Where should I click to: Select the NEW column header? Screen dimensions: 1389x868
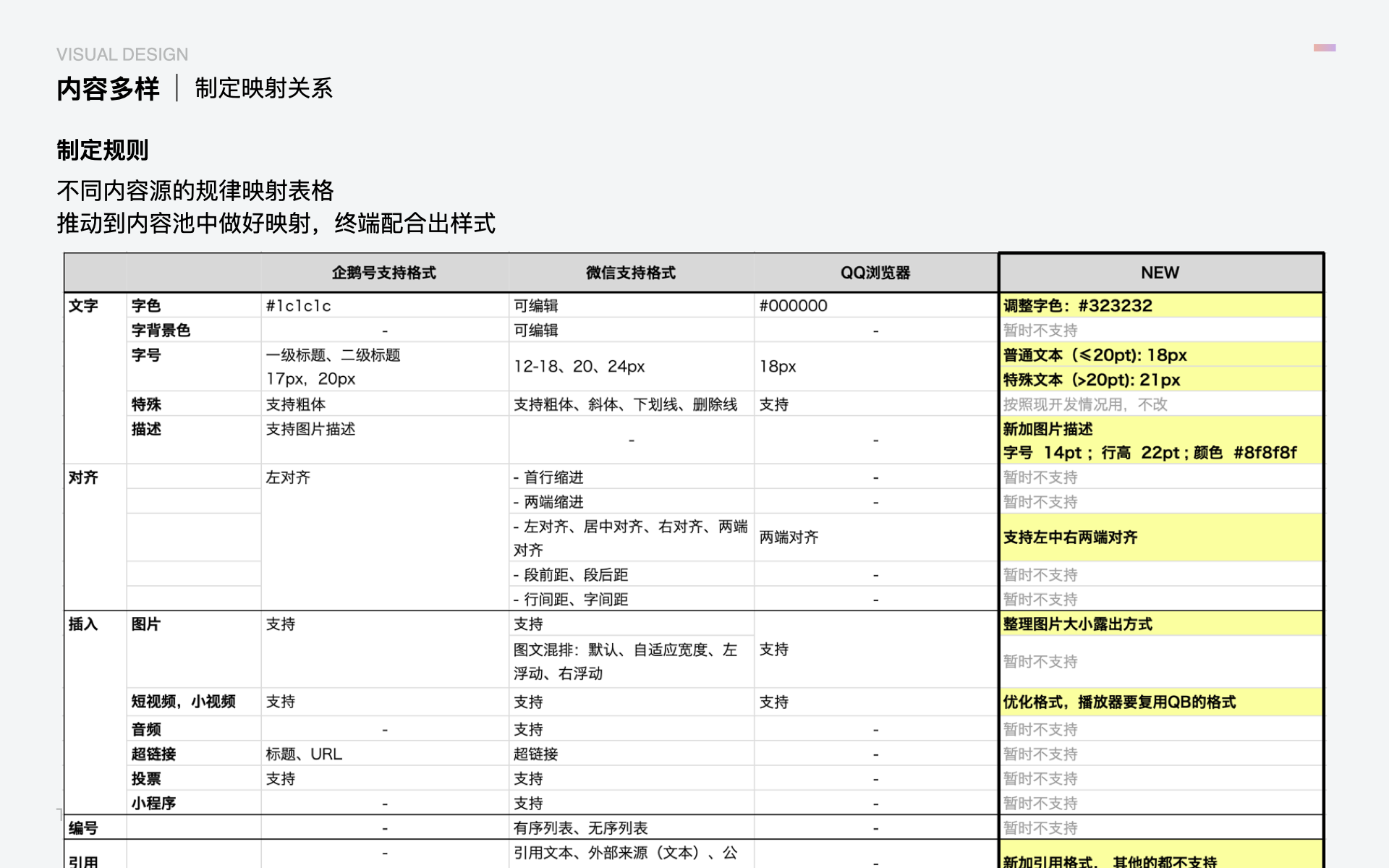[1160, 273]
